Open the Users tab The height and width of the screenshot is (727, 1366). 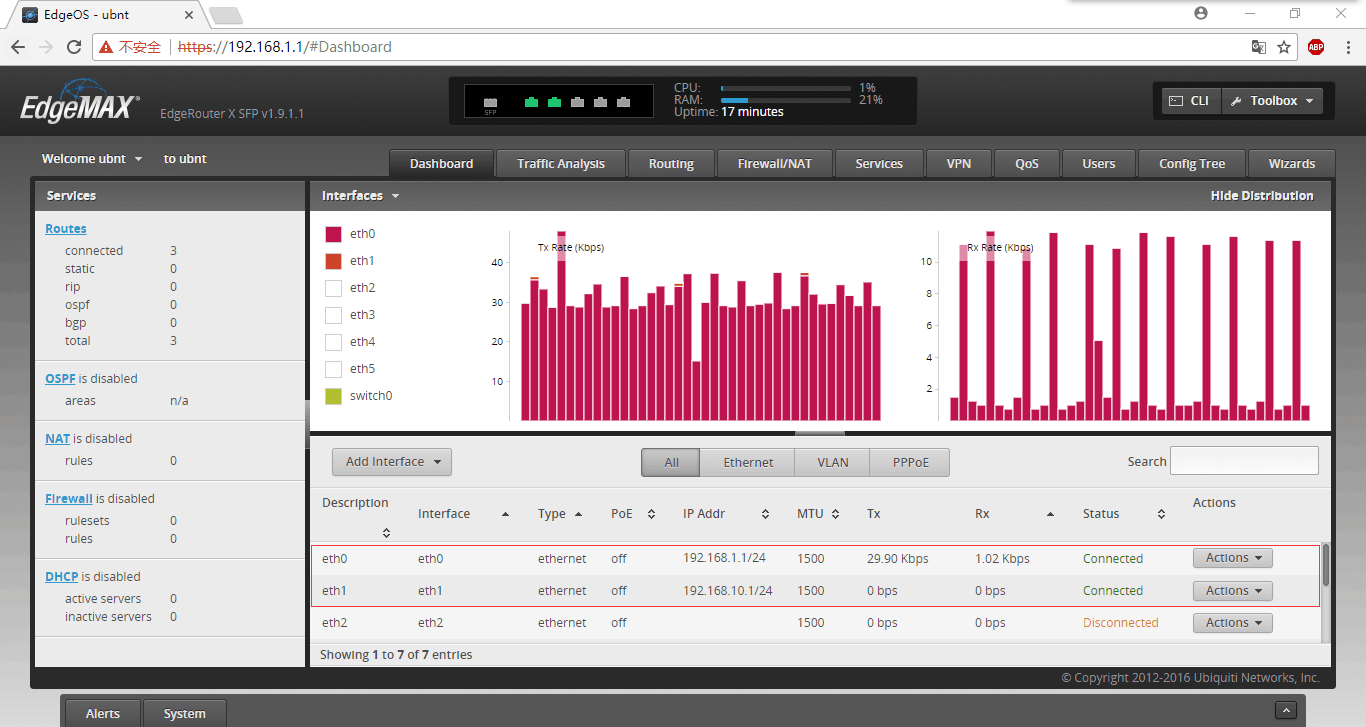point(1099,164)
